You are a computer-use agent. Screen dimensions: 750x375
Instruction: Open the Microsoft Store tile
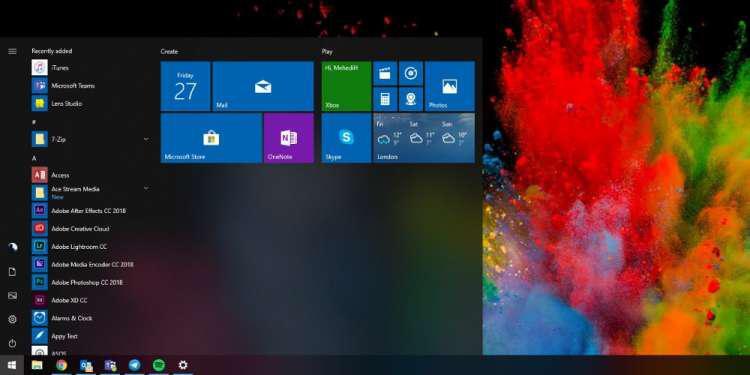pos(211,138)
